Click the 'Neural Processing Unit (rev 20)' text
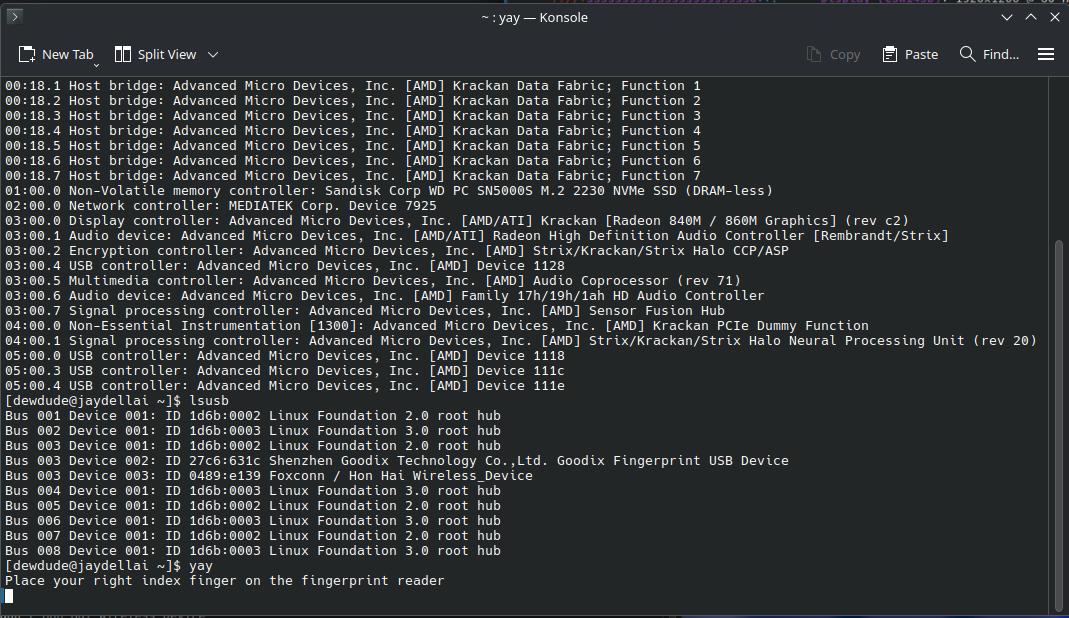 (x=913, y=340)
